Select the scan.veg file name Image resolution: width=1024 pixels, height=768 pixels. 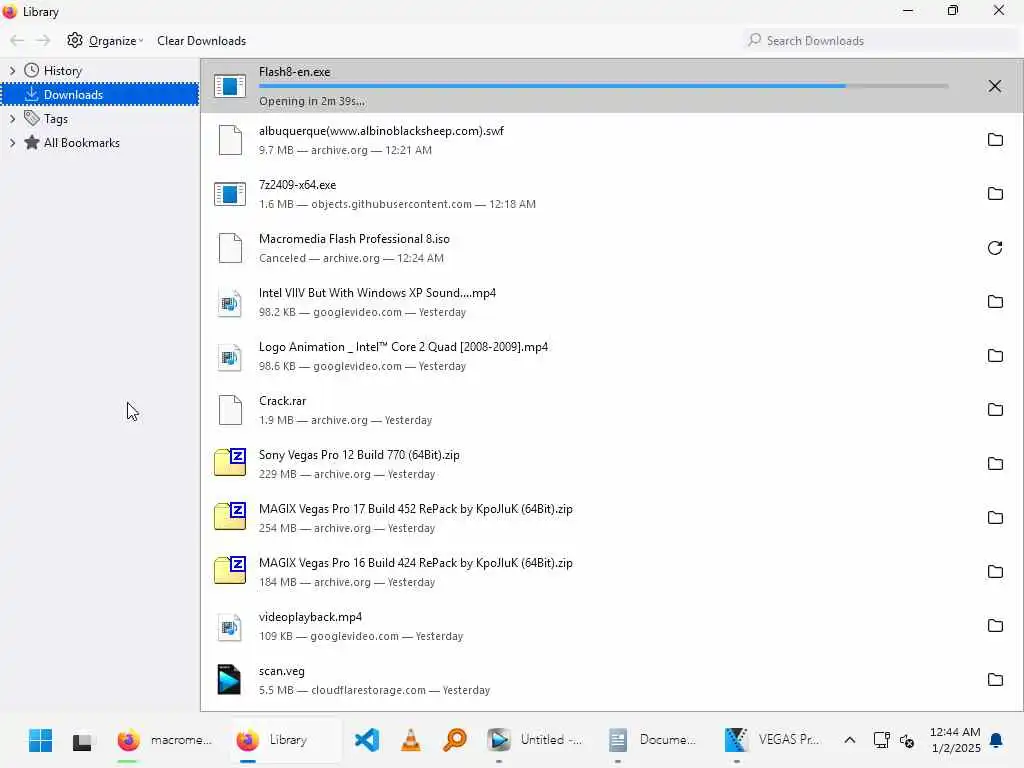(281, 671)
